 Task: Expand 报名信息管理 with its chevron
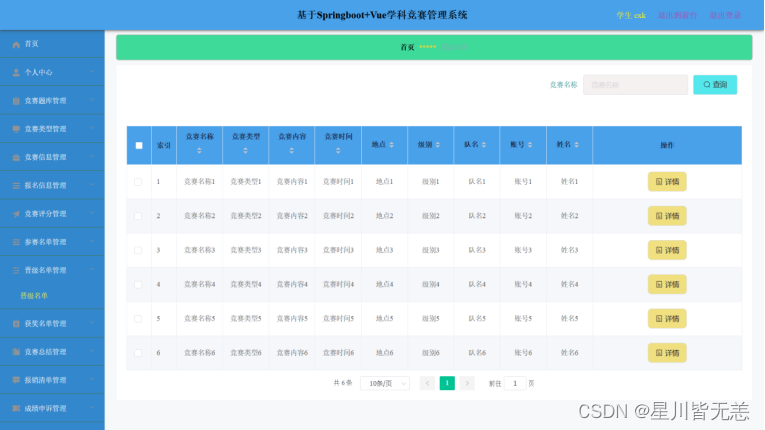[92, 185]
